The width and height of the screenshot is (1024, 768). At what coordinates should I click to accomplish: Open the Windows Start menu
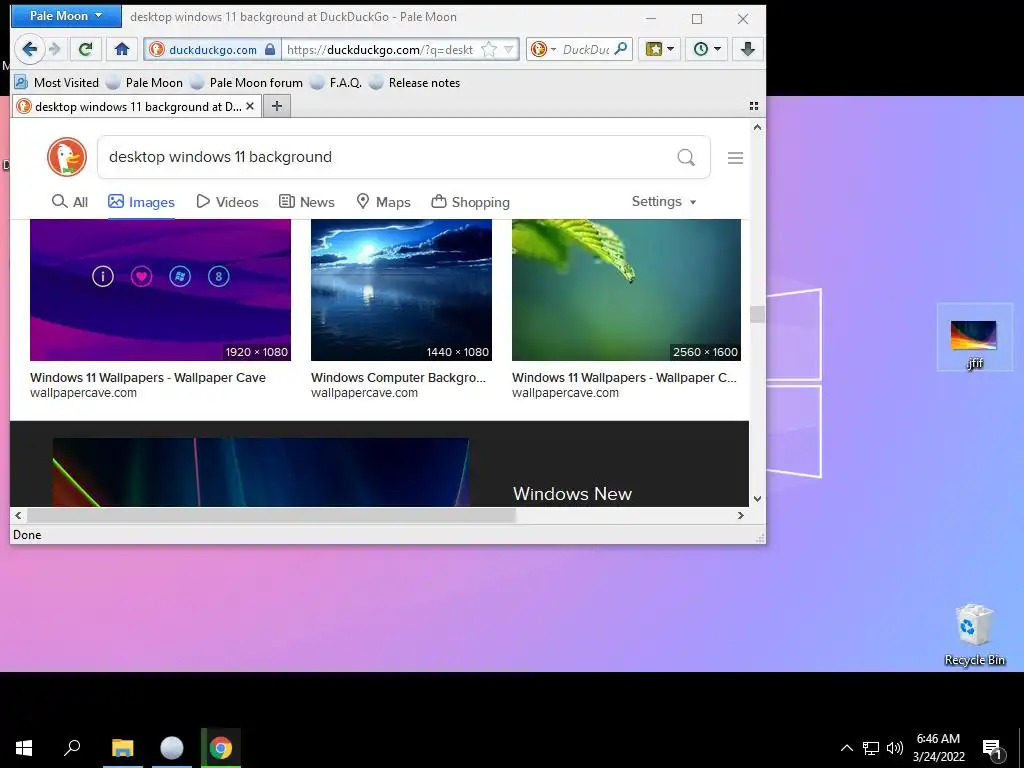click(24, 748)
